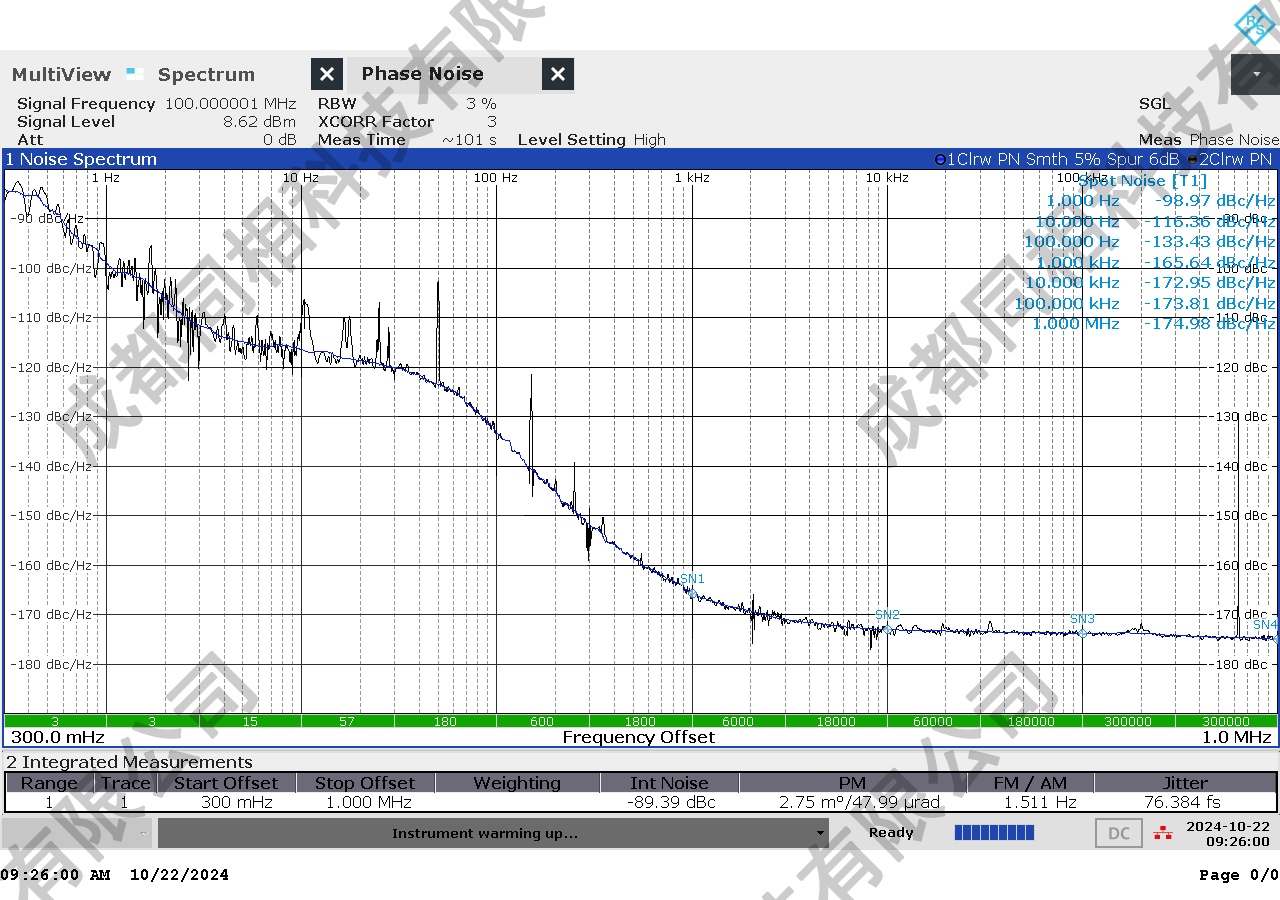This screenshot has height=900, width=1280.
Task: Click the Jitter column header
Action: tap(1185, 783)
